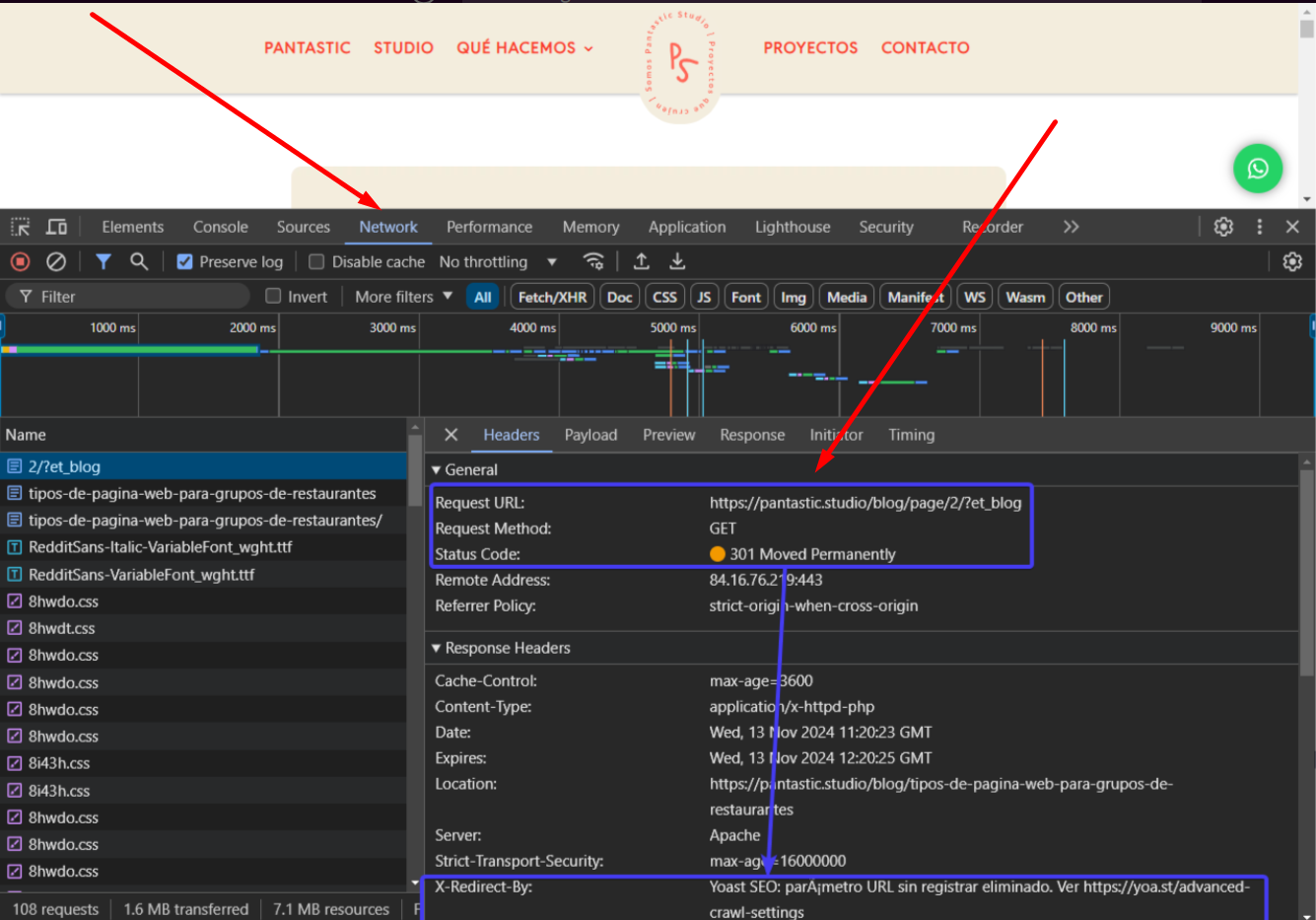This screenshot has height=920, width=1316.
Task: Toggle the device toolbar icon
Action: (x=57, y=227)
